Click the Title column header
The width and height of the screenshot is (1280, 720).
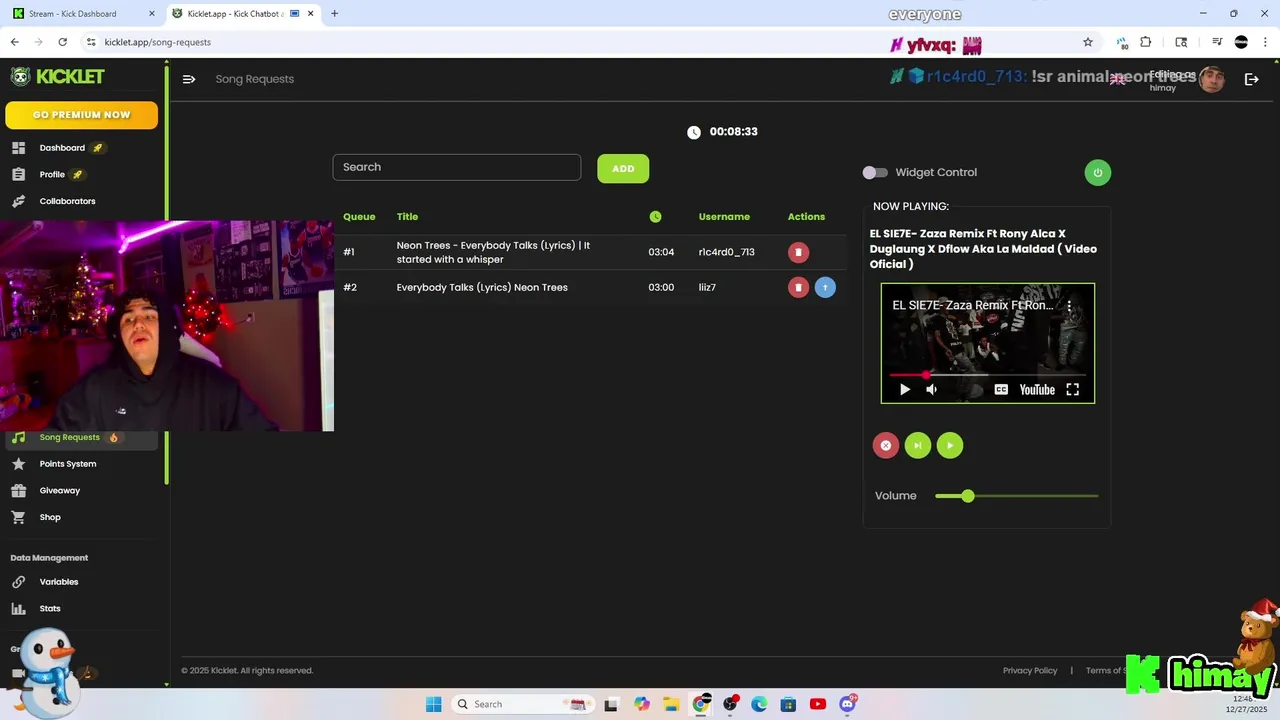tap(407, 217)
